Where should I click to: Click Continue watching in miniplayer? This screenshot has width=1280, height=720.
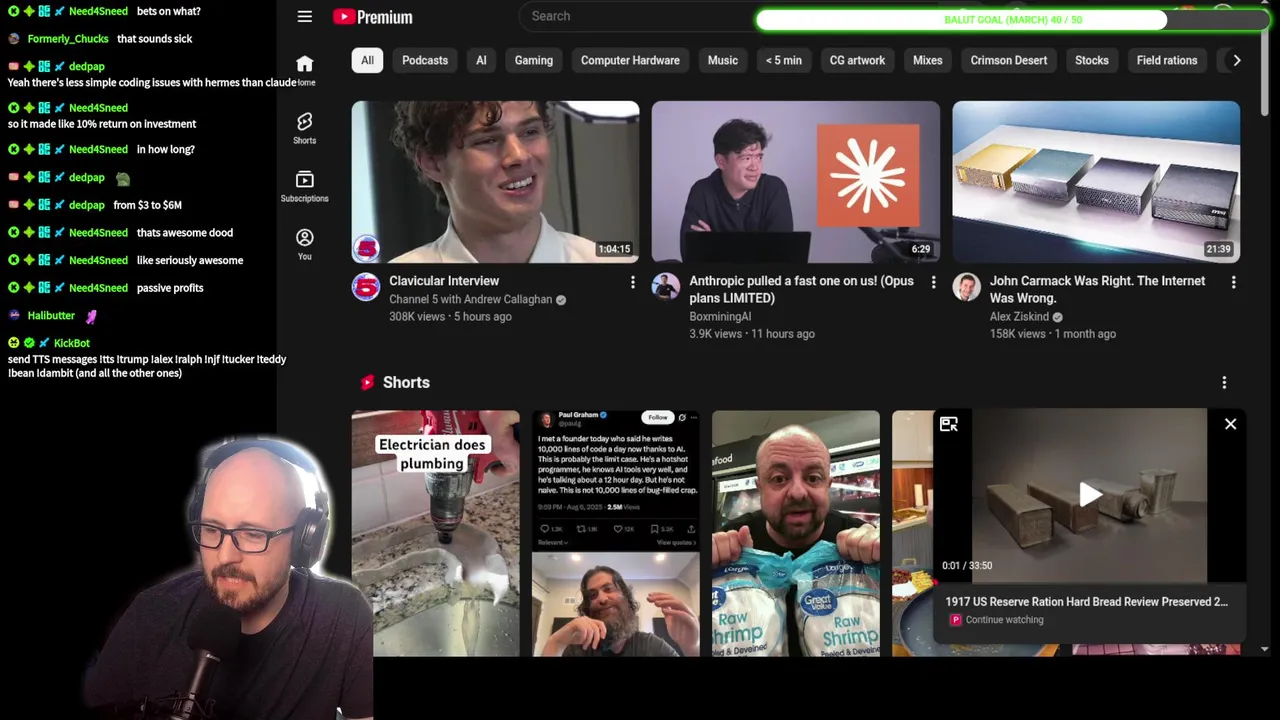(1004, 620)
